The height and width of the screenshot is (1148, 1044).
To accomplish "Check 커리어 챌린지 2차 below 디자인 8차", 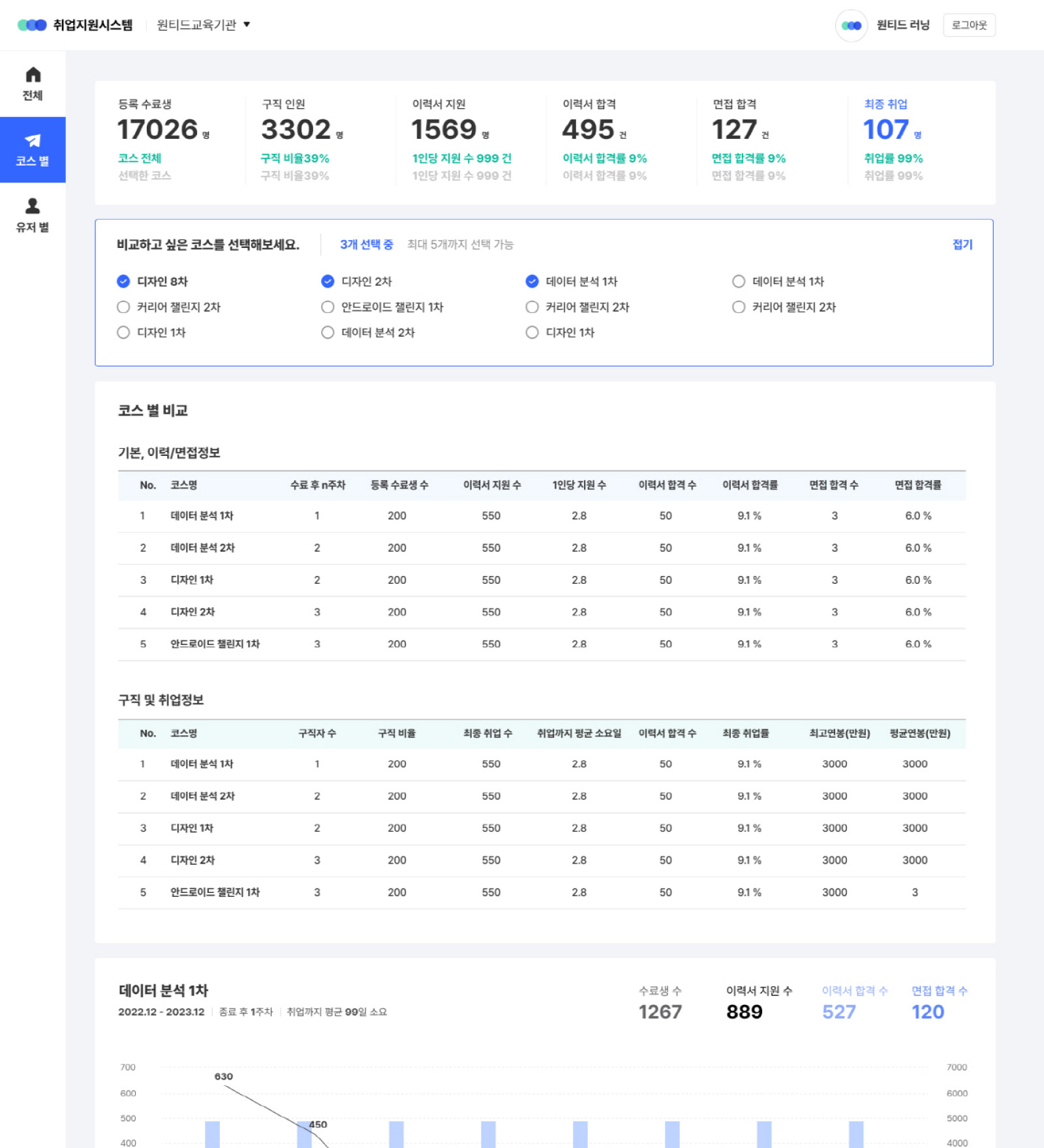I will (x=123, y=307).
